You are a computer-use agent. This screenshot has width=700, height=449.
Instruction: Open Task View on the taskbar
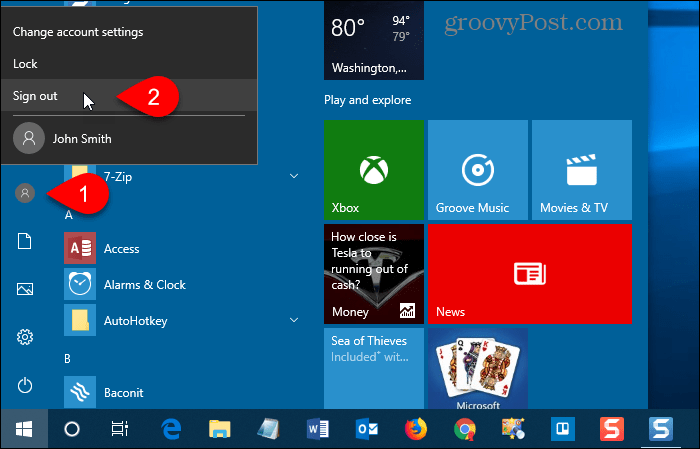[120, 429]
